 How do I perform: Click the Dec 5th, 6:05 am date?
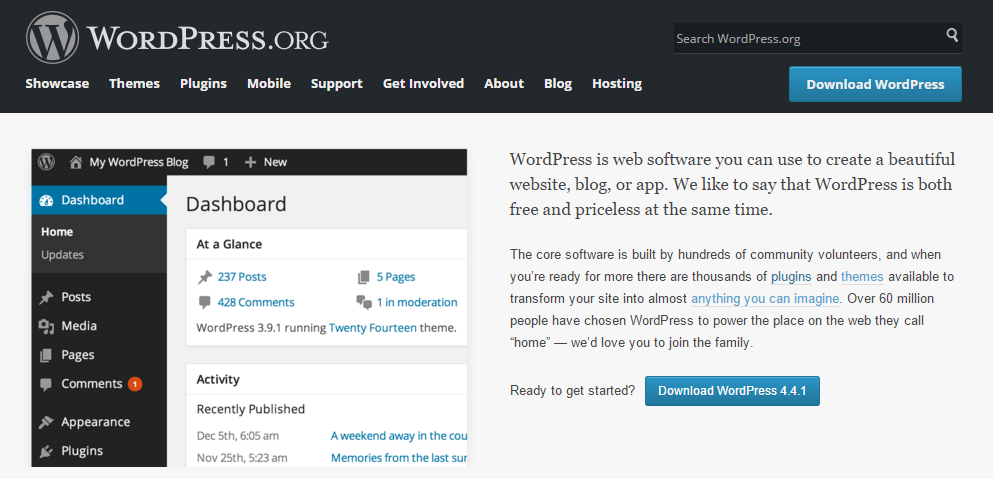click(x=237, y=436)
